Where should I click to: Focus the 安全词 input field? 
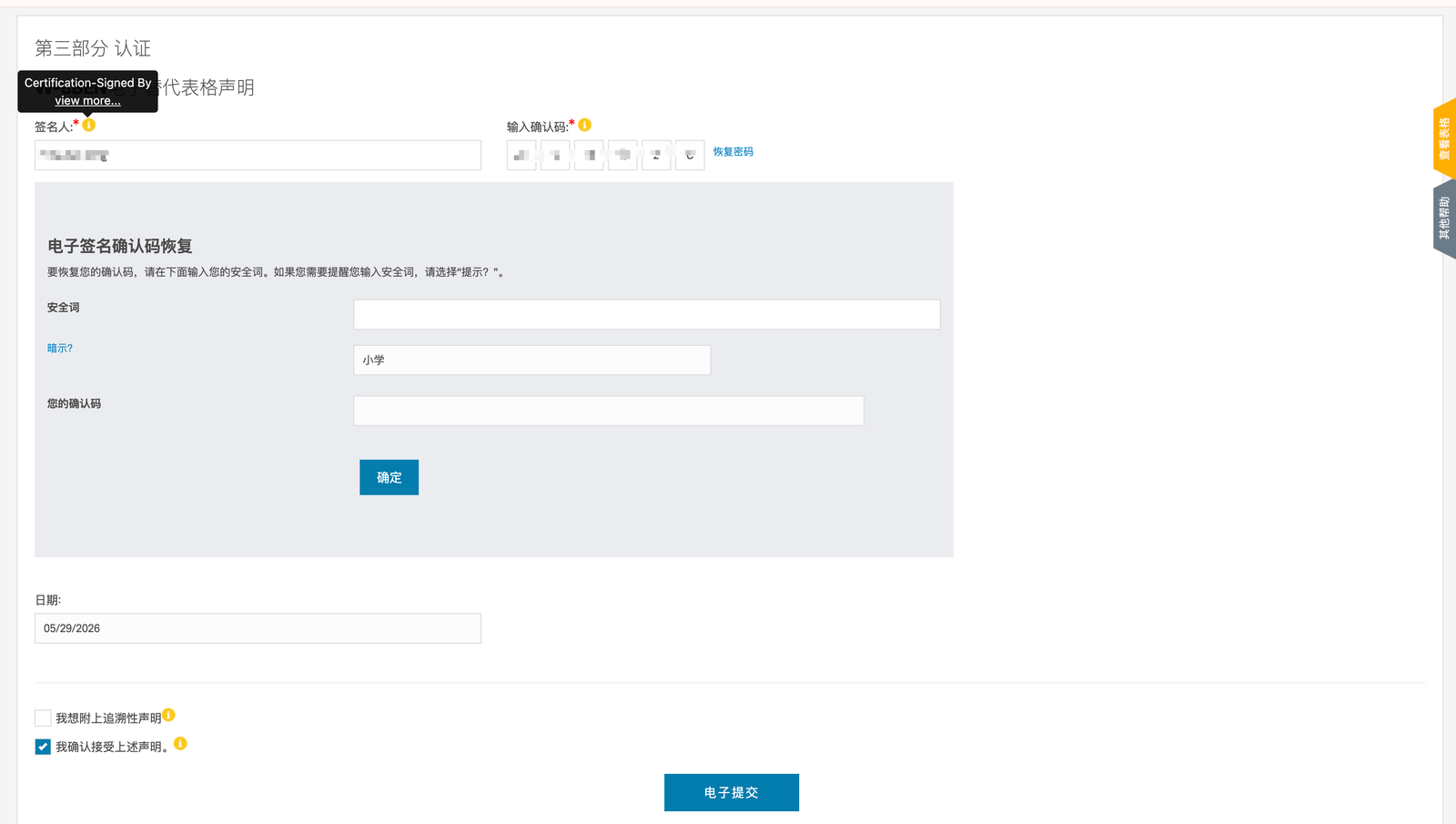point(647,314)
